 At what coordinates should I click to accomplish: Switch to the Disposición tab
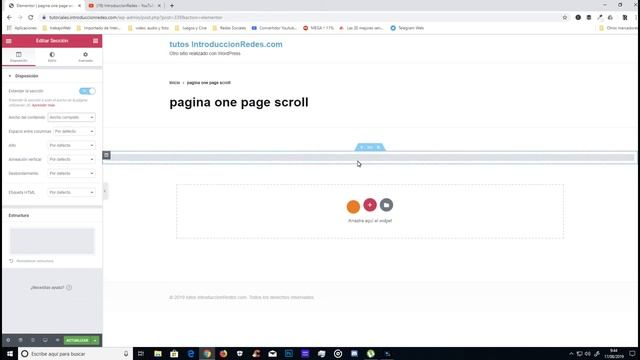pyautogui.click(x=19, y=57)
